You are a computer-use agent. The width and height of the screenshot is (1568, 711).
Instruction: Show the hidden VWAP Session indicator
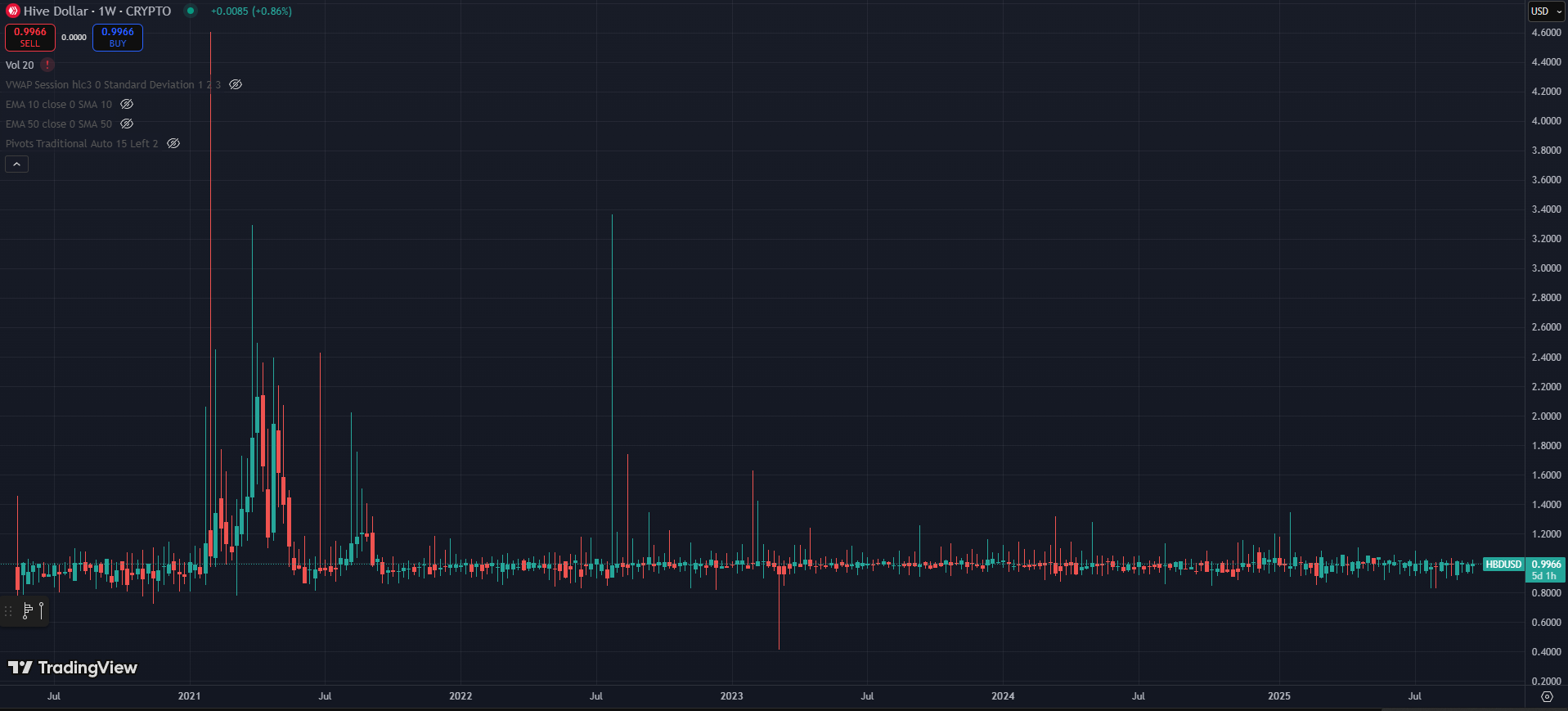tap(236, 84)
